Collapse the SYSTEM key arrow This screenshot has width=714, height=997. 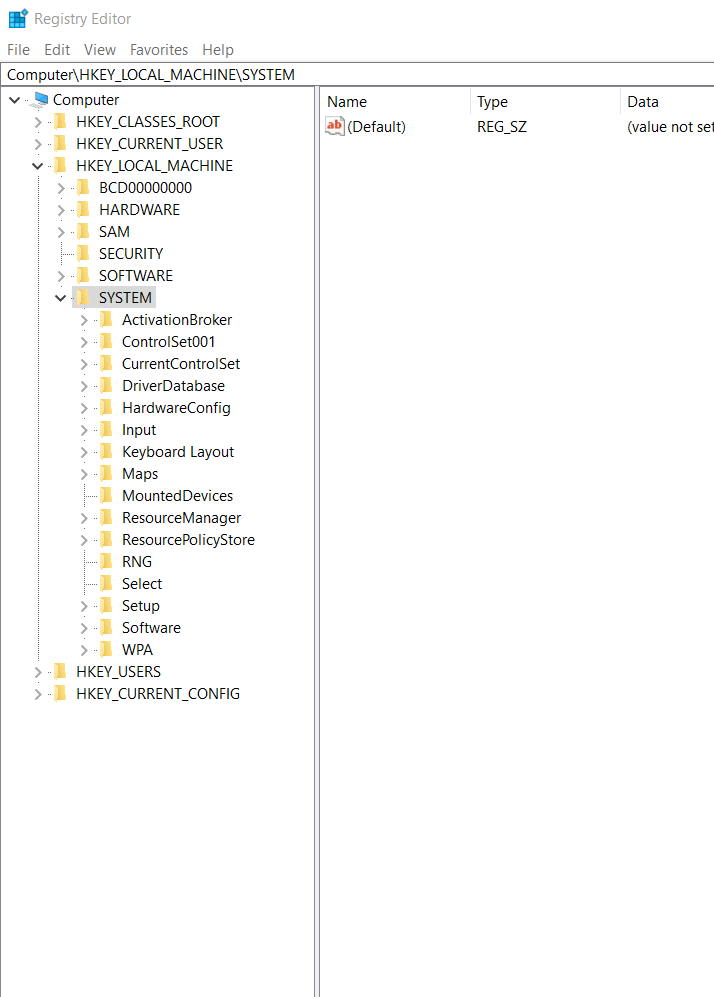tap(60, 298)
